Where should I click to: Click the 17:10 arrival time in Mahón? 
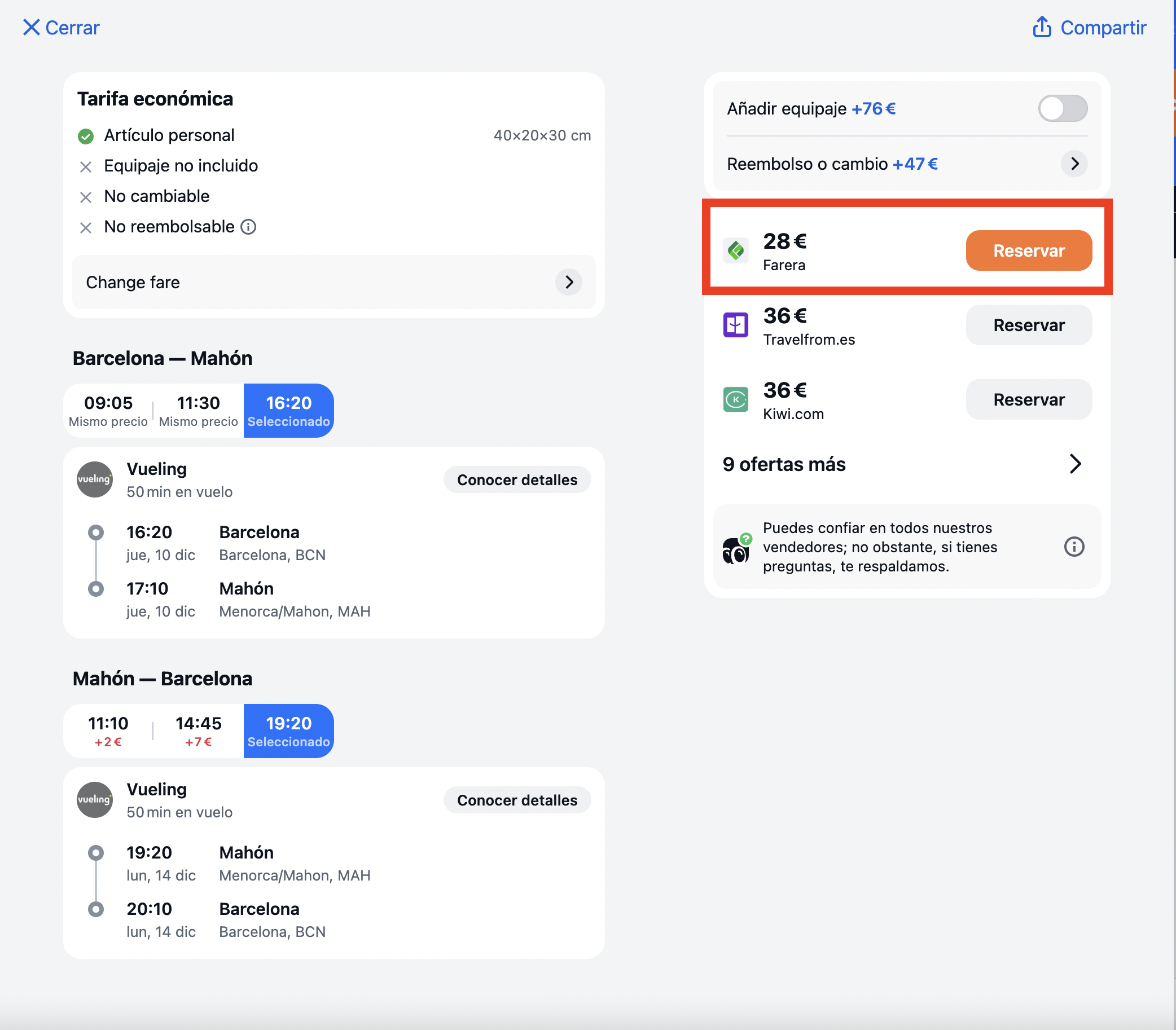pos(147,588)
